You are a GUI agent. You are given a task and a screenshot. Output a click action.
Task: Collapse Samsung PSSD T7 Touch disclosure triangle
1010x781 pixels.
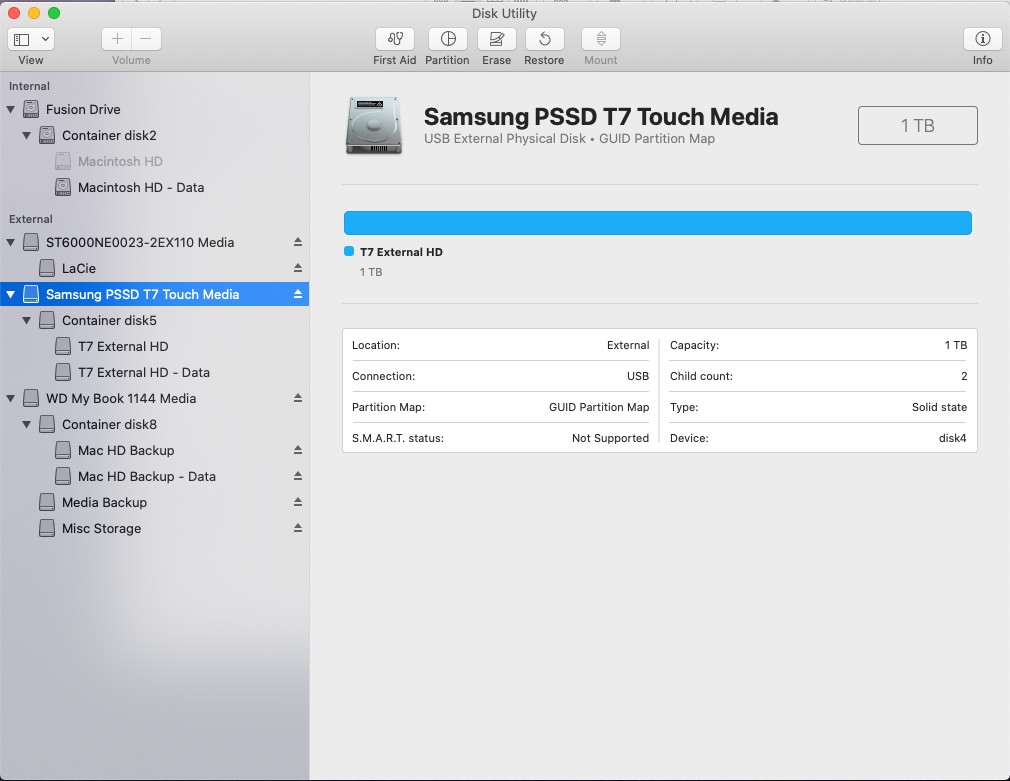(x=10, y=294)
